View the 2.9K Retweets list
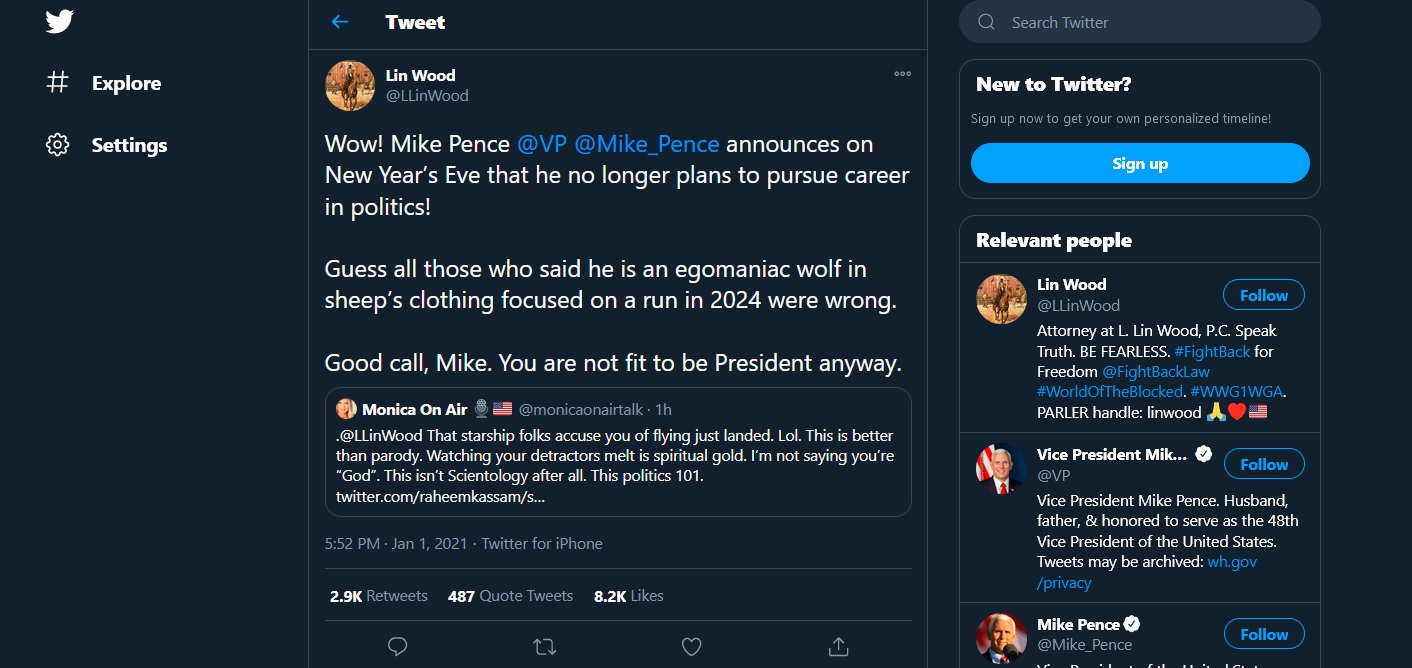The width and height of the screenshot is (1412, 668). coord(379,596)
